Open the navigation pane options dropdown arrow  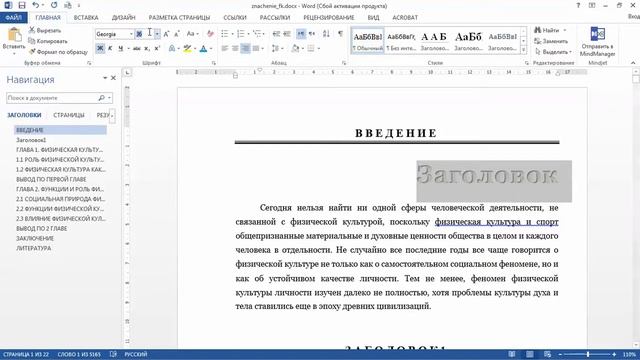pos(105,78)
